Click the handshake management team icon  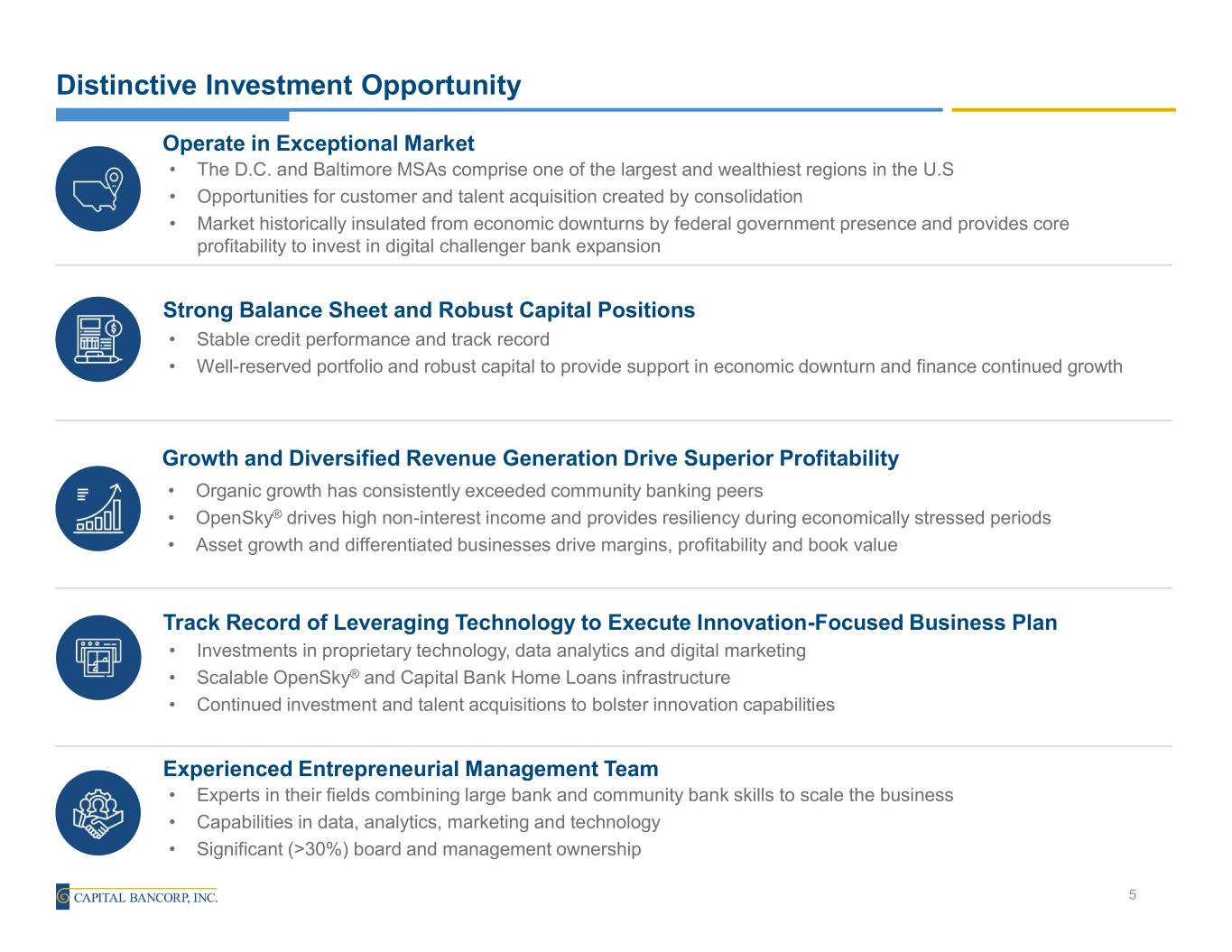(97, 812)
